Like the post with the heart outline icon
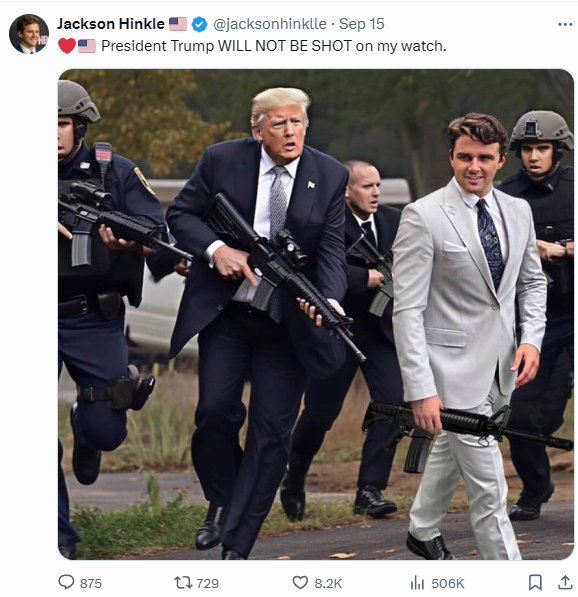Viewport: 578px width, 597px height. click(x=300, y=583)
